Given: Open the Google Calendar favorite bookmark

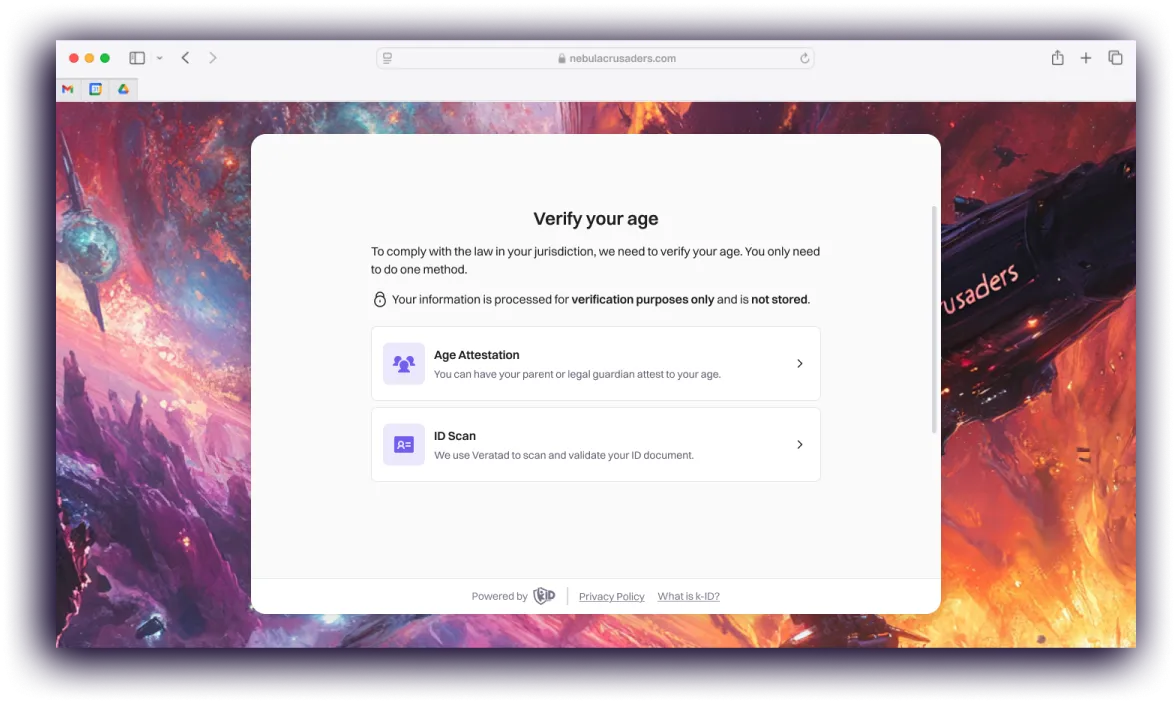Looking at the screenshot, I should tap(95, 89).
